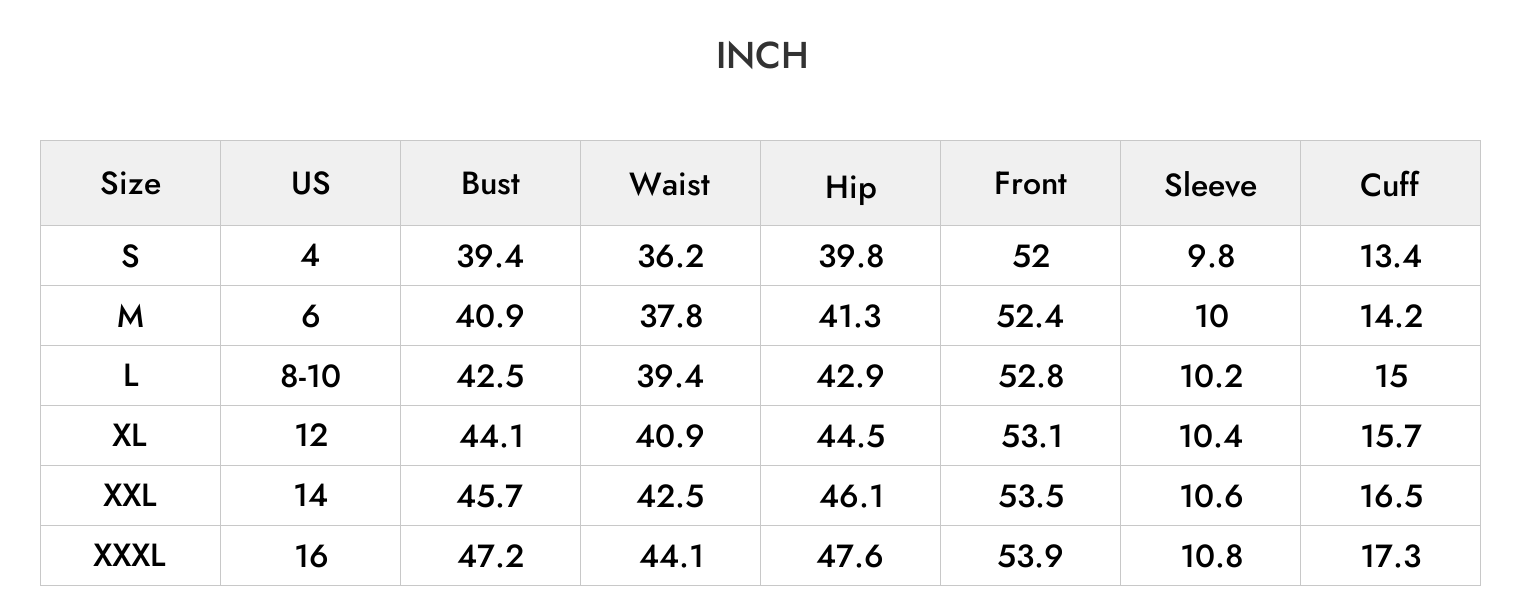
Task: Select the Hip column header
Action: 850,188
